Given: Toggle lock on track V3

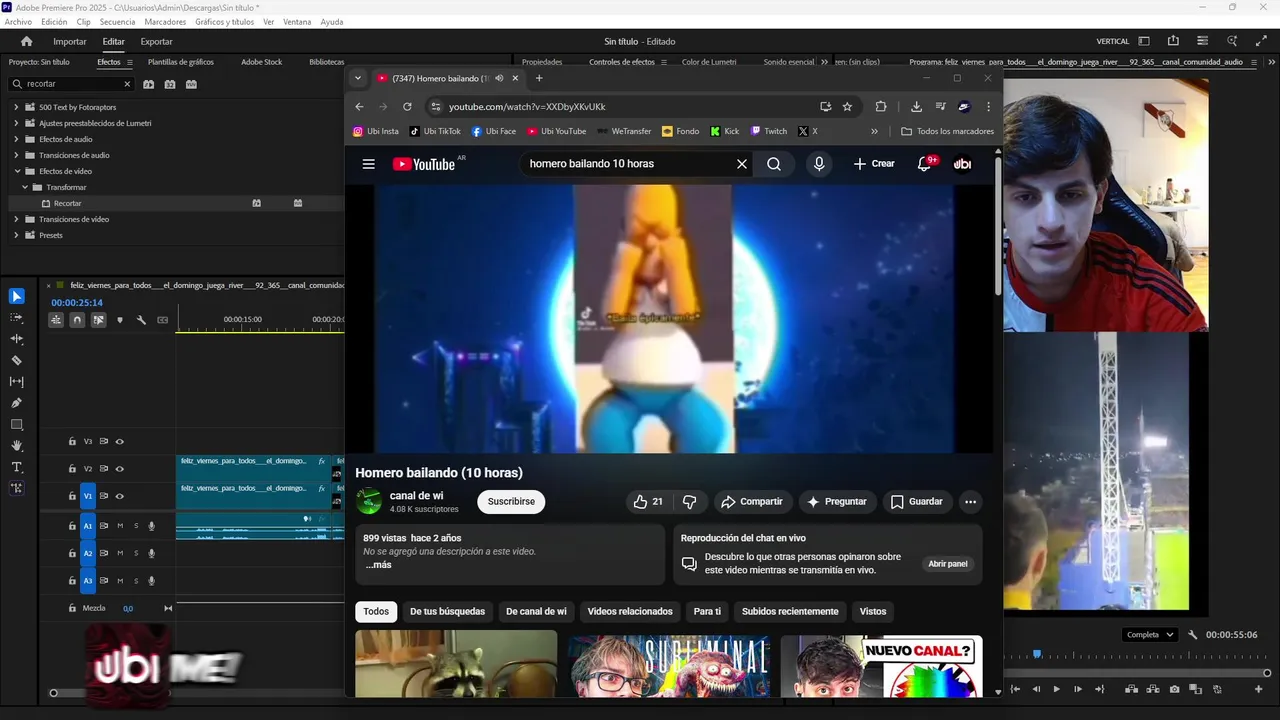Looking at the screenshot, I should [x=72, y=441].
